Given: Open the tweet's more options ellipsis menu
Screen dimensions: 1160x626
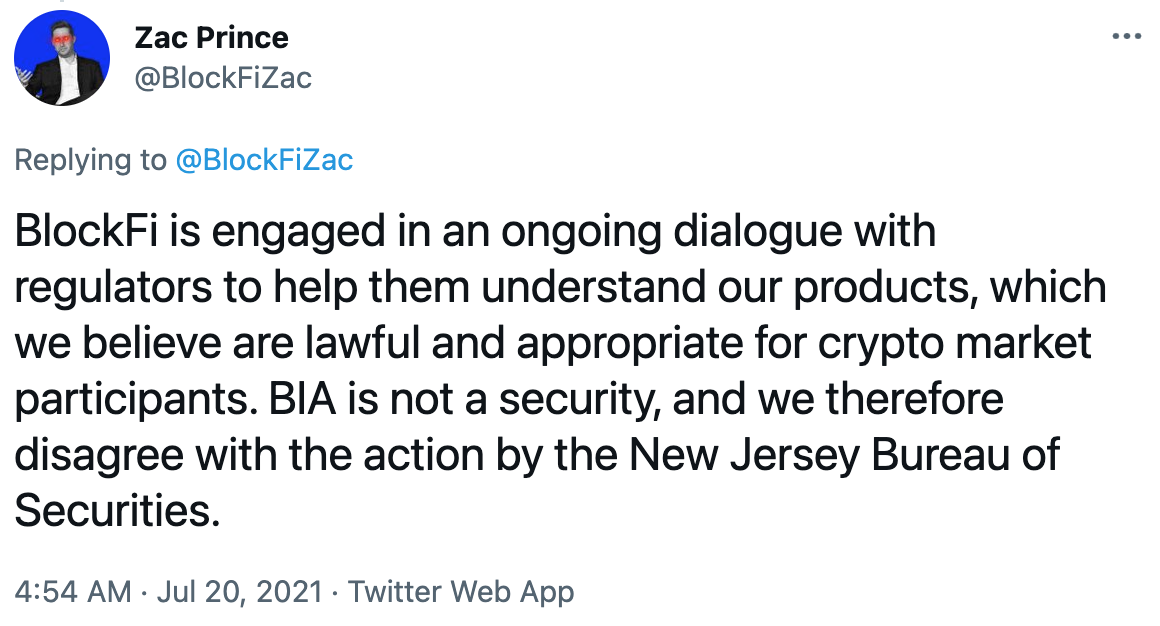Looking at the screenshot, I should point(1126,37).
